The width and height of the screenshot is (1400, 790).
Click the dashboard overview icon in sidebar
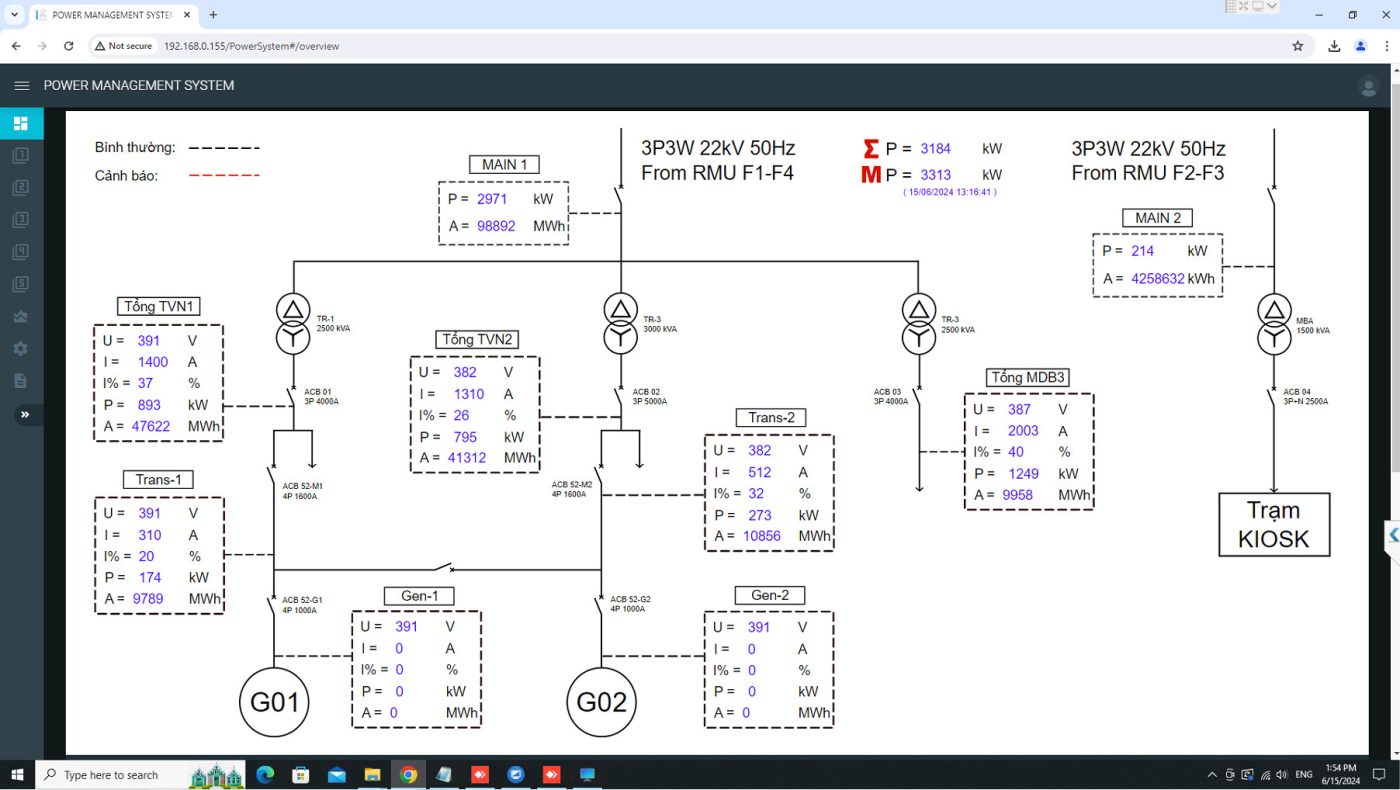click(x=21, y=124)
